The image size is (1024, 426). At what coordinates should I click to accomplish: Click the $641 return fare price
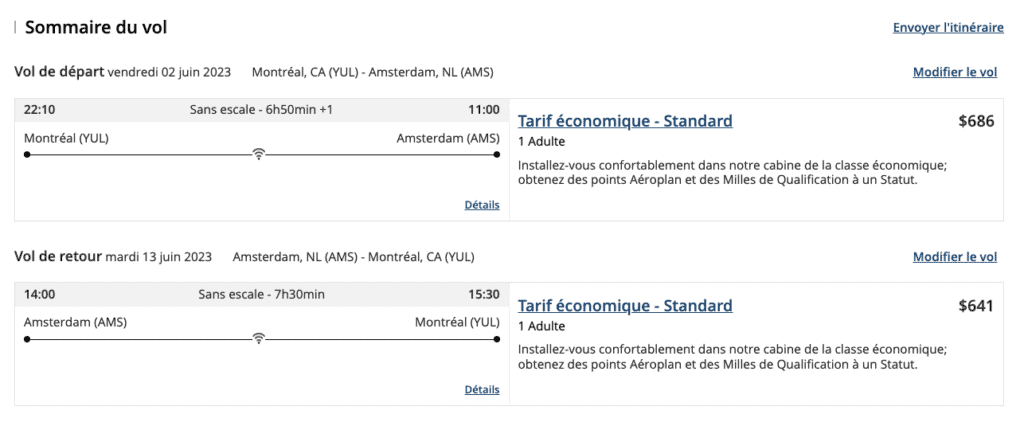point(976,306)
